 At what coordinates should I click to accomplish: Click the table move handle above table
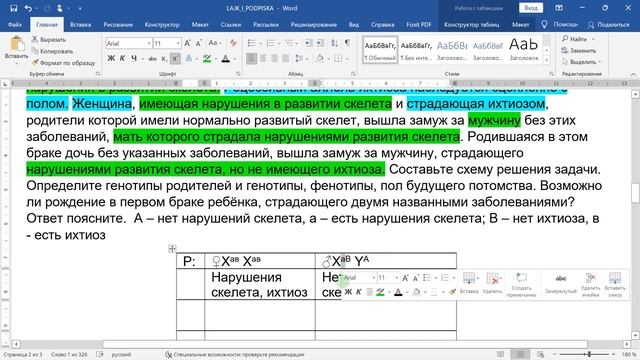click(172, 248)
